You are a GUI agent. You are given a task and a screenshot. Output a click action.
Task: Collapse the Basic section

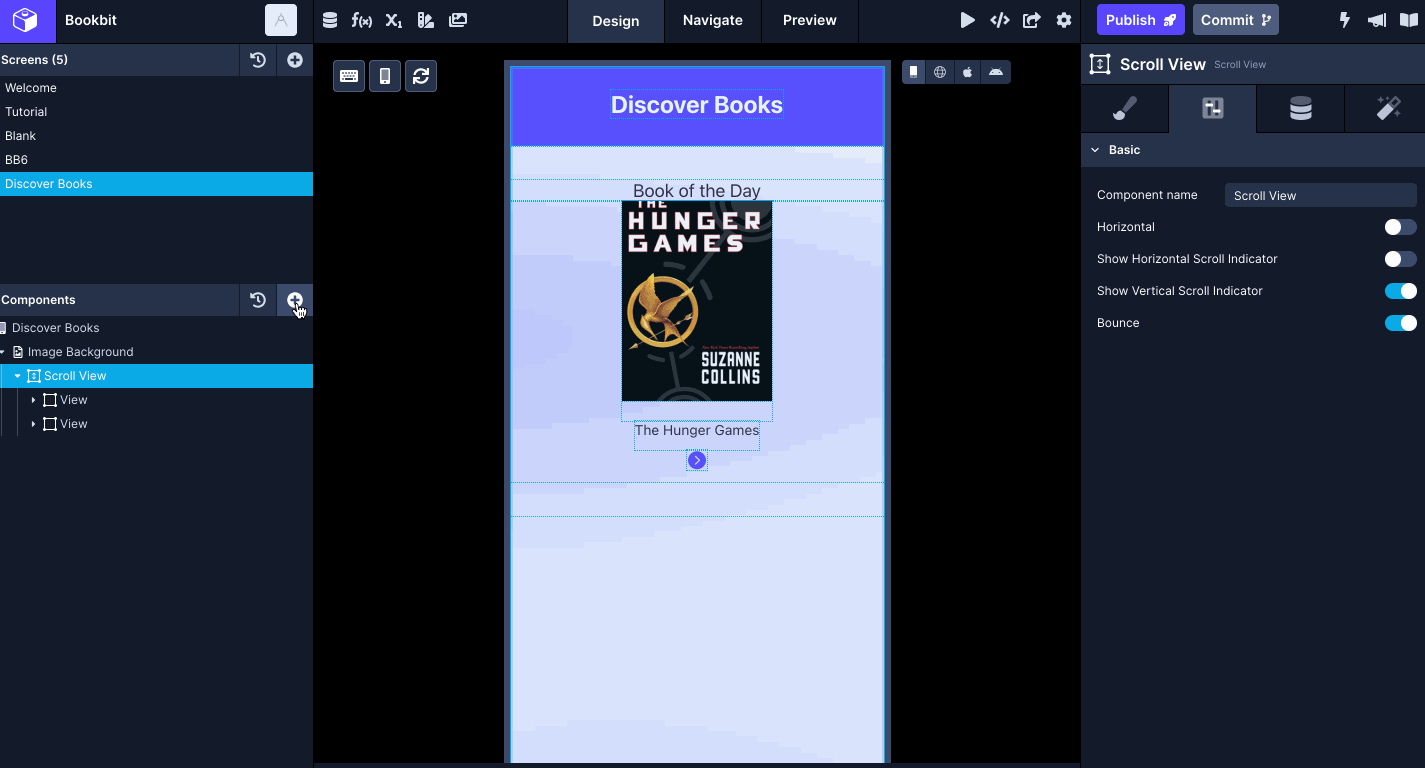tap(1096, 150)
